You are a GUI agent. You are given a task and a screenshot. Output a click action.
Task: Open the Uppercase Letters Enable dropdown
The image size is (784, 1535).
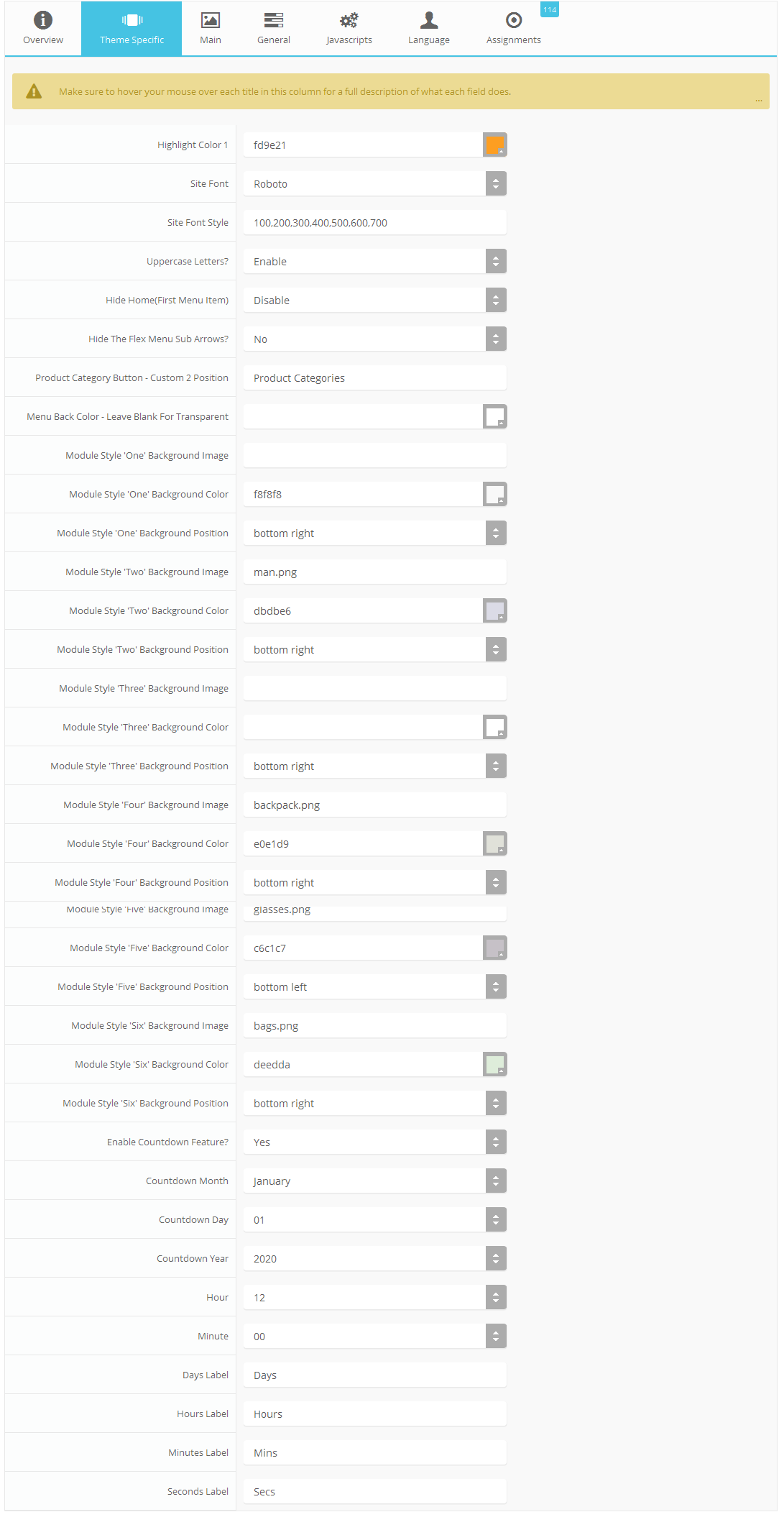tap(375, 261)
